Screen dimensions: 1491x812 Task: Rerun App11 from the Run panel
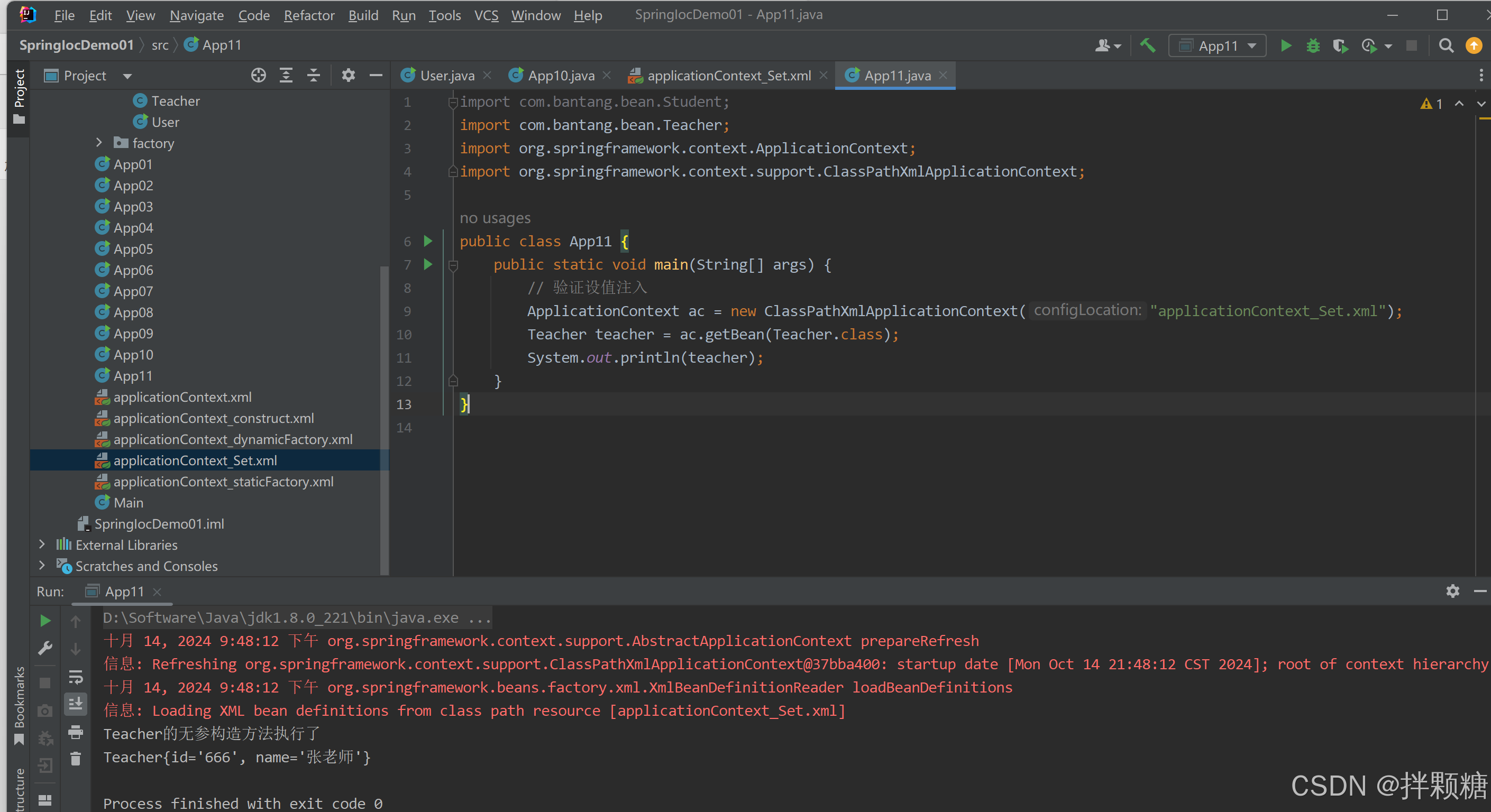(45, 621)
